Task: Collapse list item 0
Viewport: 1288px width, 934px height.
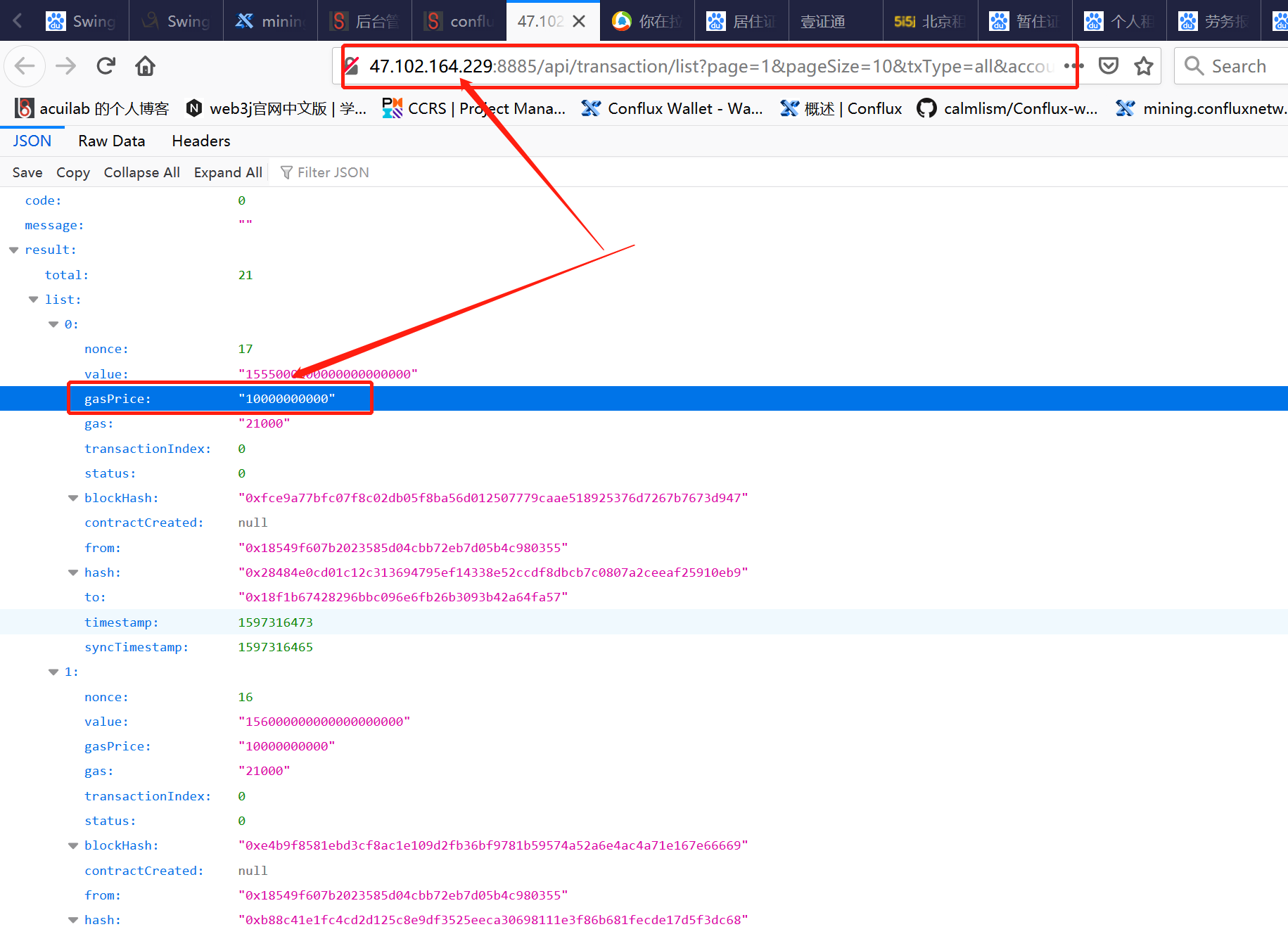Action: coord(53,324)
